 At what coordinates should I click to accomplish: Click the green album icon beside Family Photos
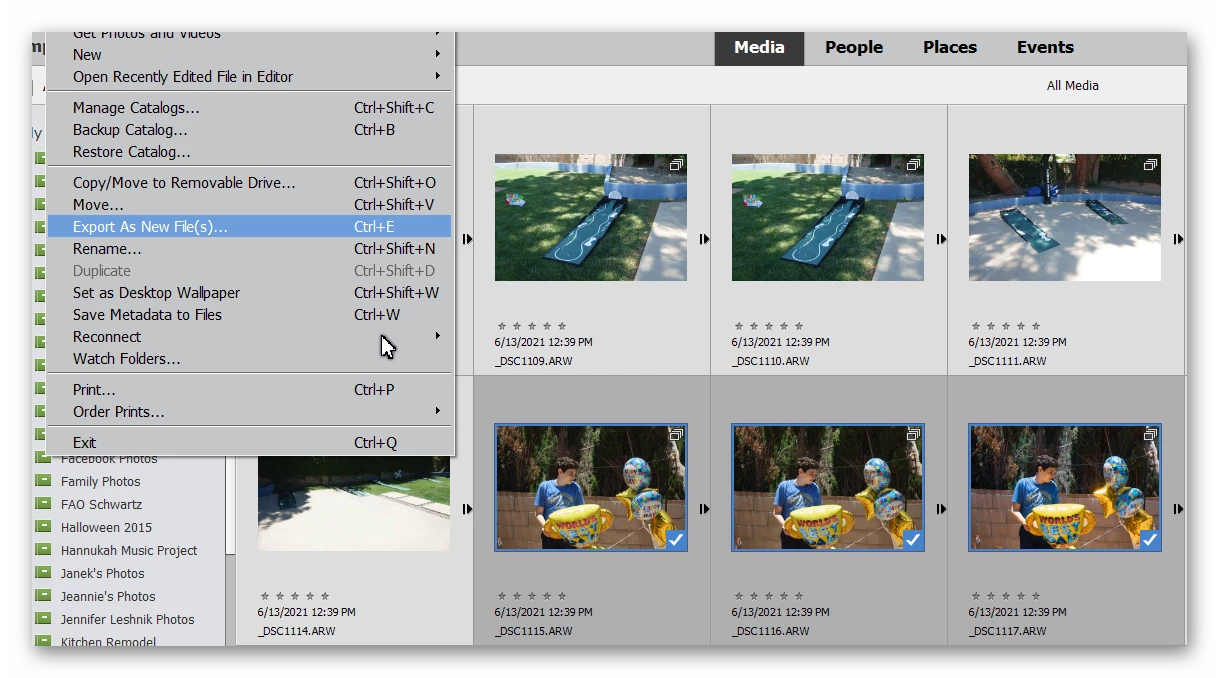pyautogui.click(x=43, y=481)
